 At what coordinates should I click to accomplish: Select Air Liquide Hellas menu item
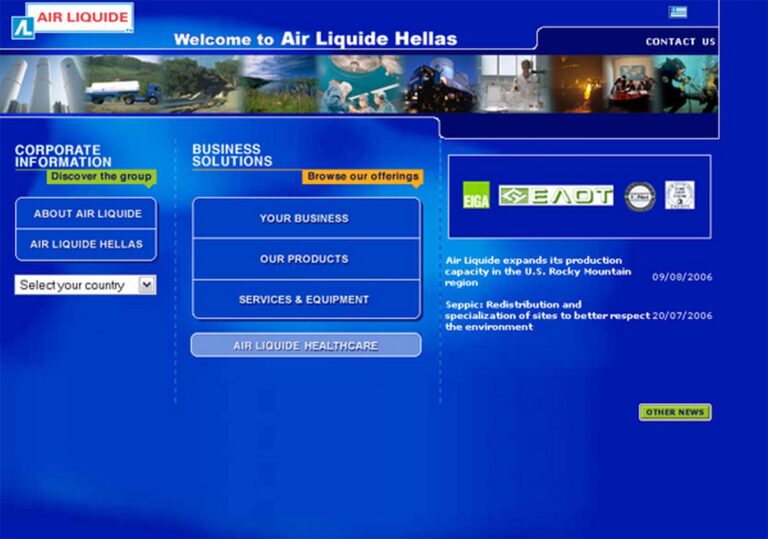click(x=86, y=244)
